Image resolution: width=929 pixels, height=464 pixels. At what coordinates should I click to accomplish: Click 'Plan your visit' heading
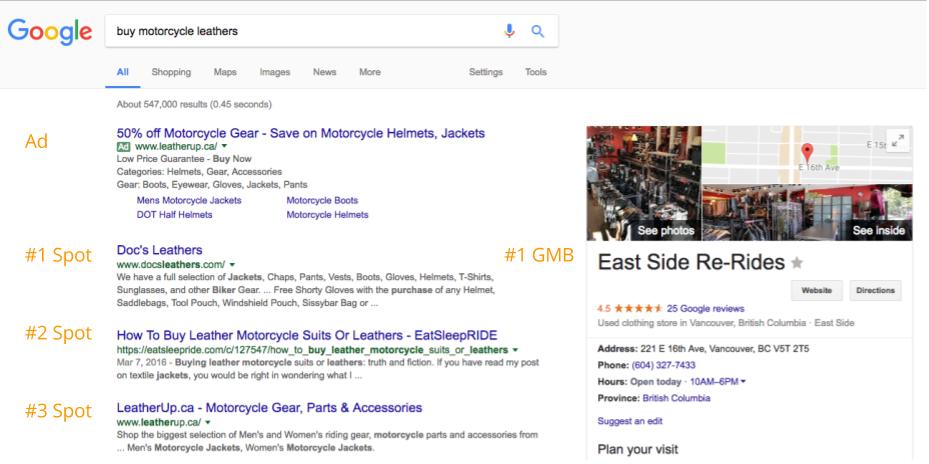(638, 449)
